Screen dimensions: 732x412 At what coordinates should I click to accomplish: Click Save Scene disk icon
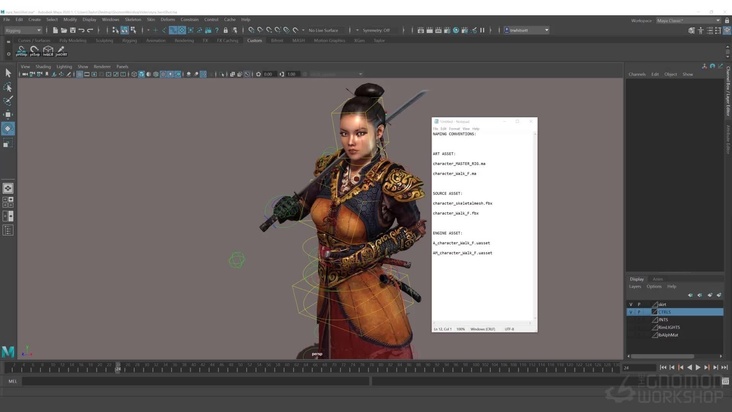coord(73,30)
